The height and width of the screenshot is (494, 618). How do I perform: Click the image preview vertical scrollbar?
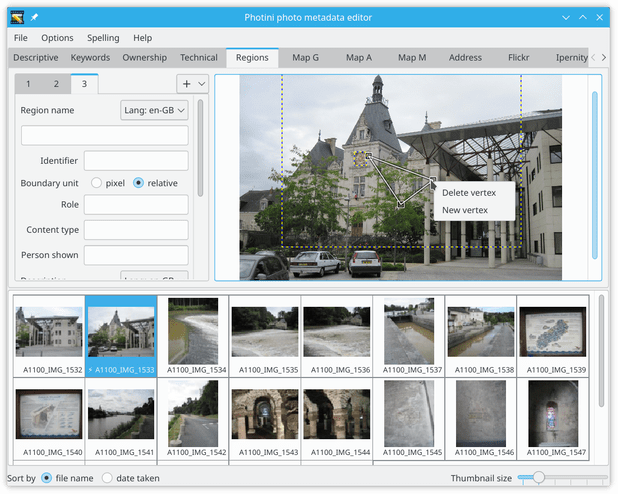point(595,175)
